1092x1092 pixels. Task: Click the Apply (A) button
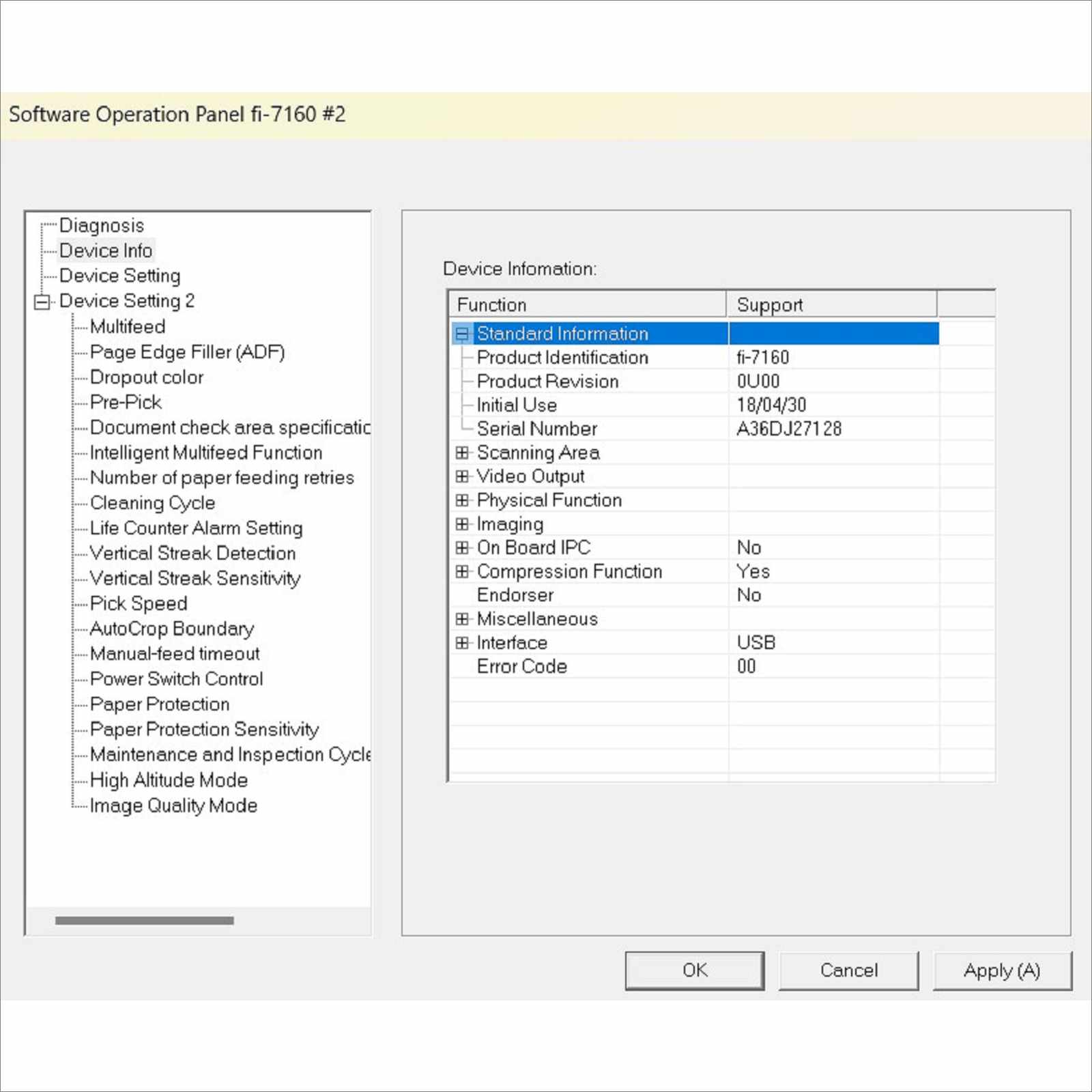tap(1003, 971)
